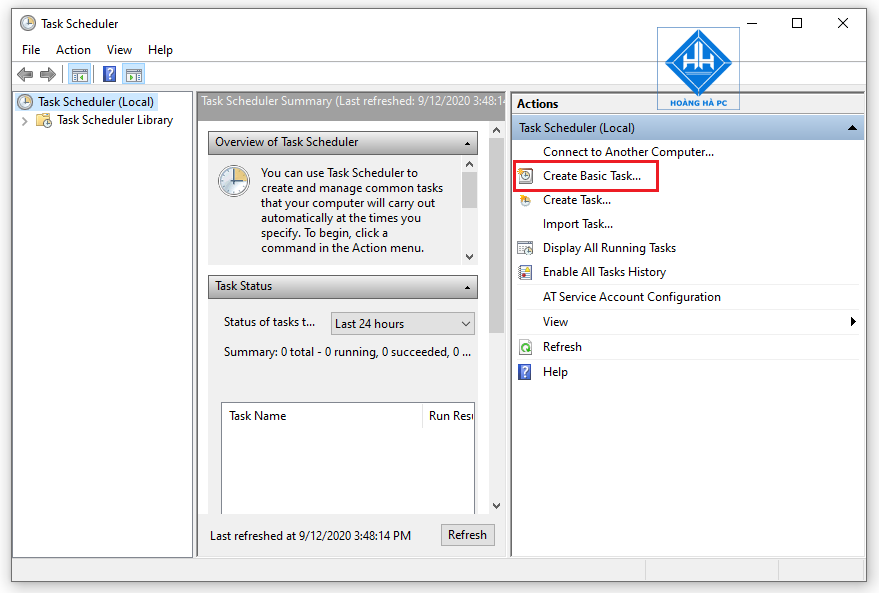Image resolution: width=879 pixels, height=593 pixels.
Task: Open the File menu
Action: coord(31,50)
